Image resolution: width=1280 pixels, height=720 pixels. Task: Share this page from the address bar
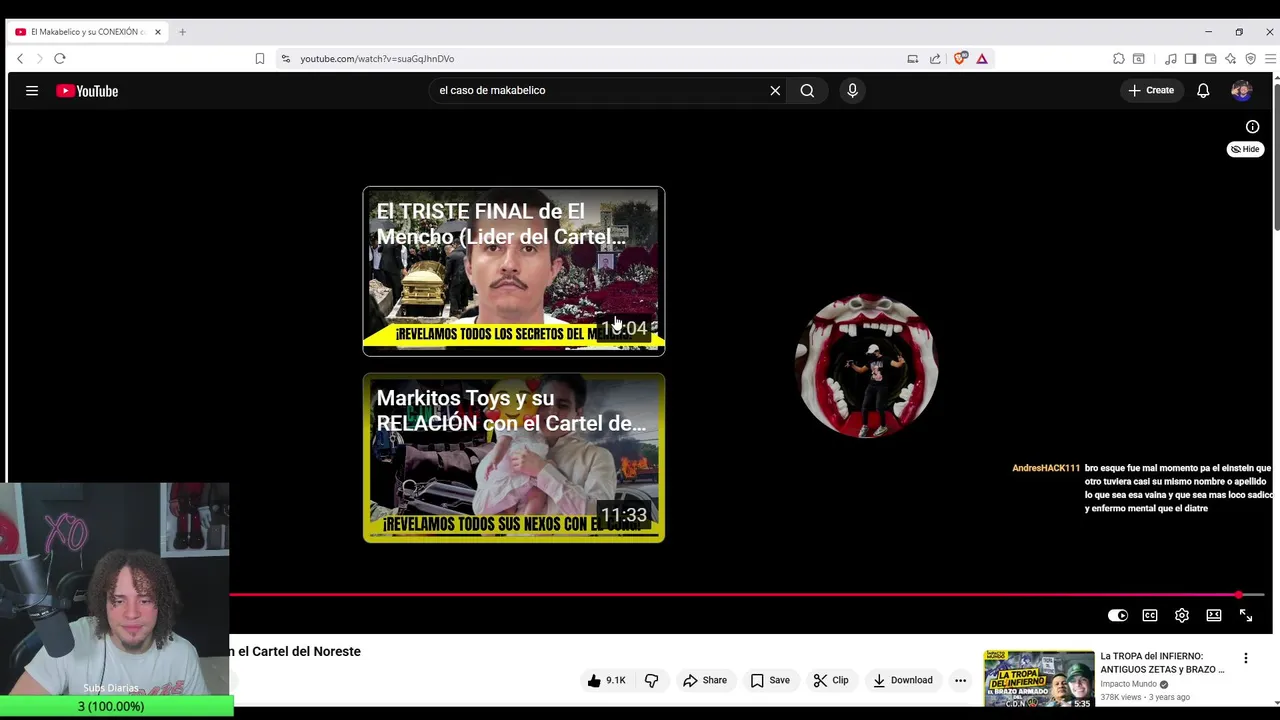[935, 59]
